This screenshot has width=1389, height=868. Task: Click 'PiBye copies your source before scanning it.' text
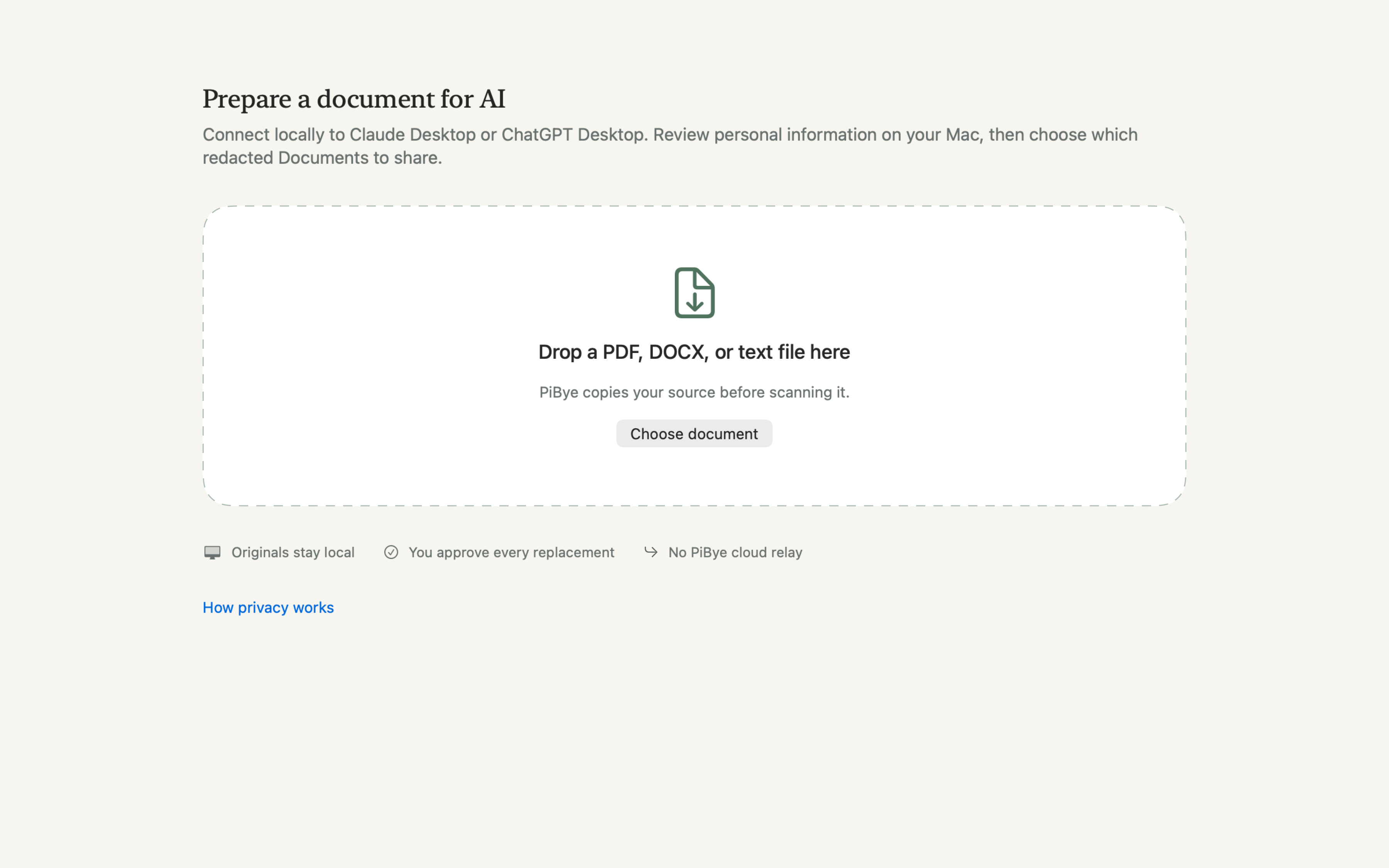694,392
